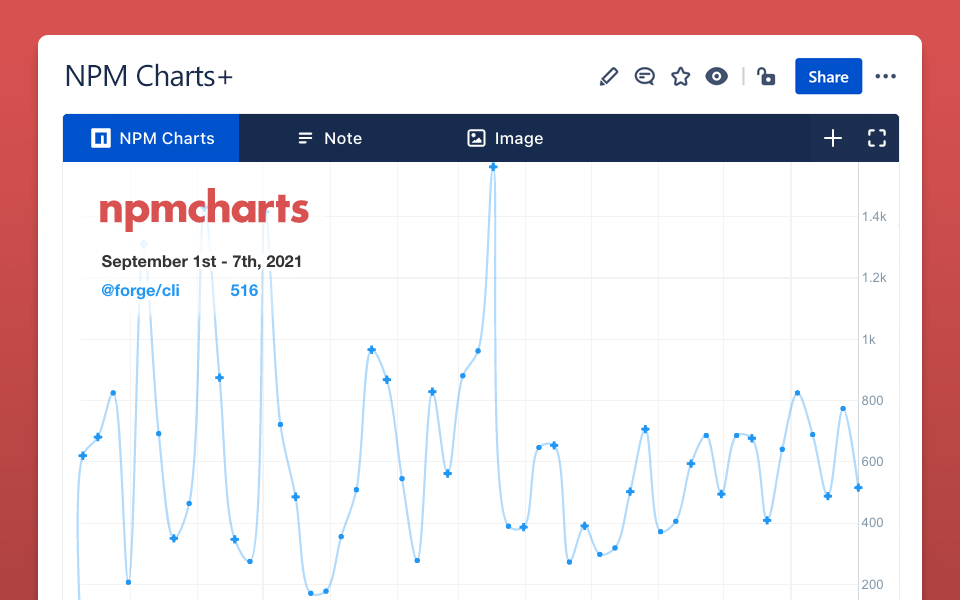Click the highest peak data point on the chart
The image size is (960, 600).
click(x=492, y=167)
